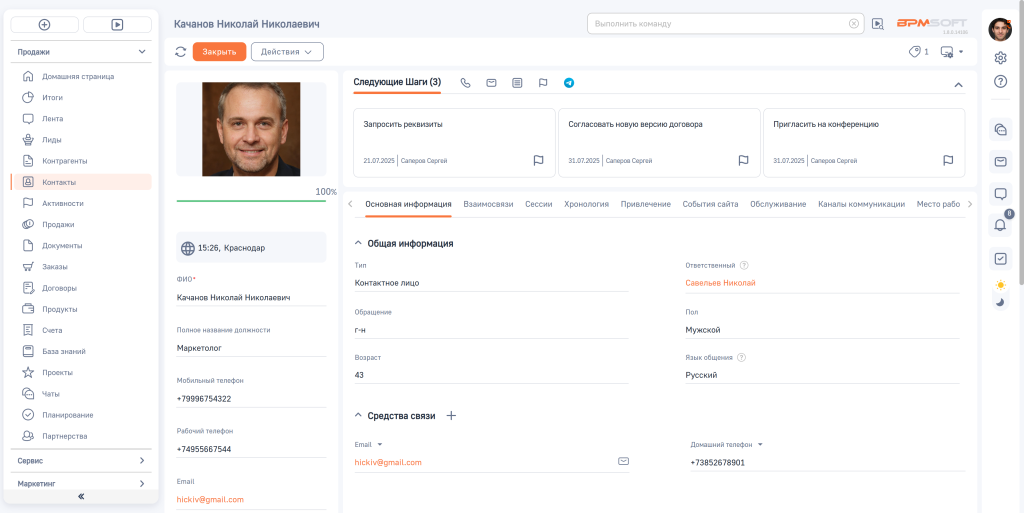Open the chats panel icon on right rail
The image size is (1024, 513).
1000,129
